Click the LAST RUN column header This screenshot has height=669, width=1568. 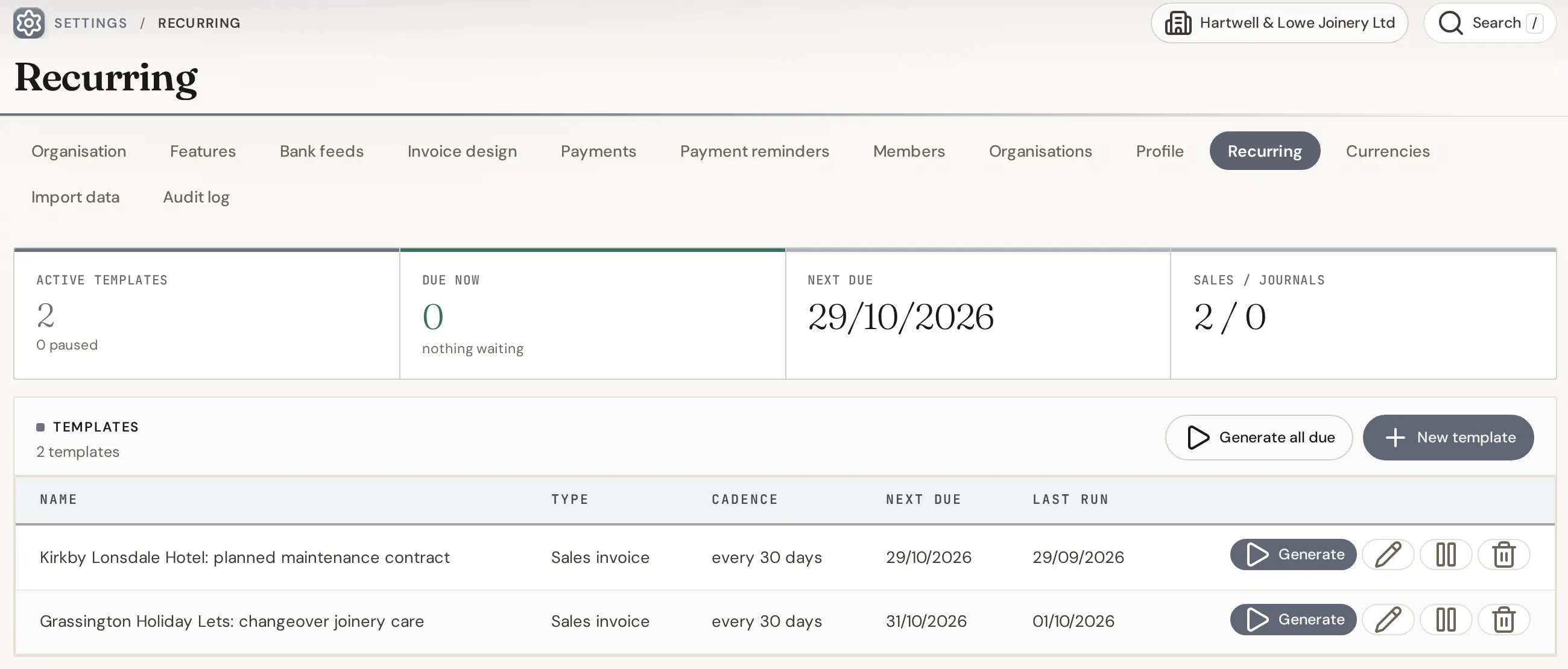(x=1070, y=499)
